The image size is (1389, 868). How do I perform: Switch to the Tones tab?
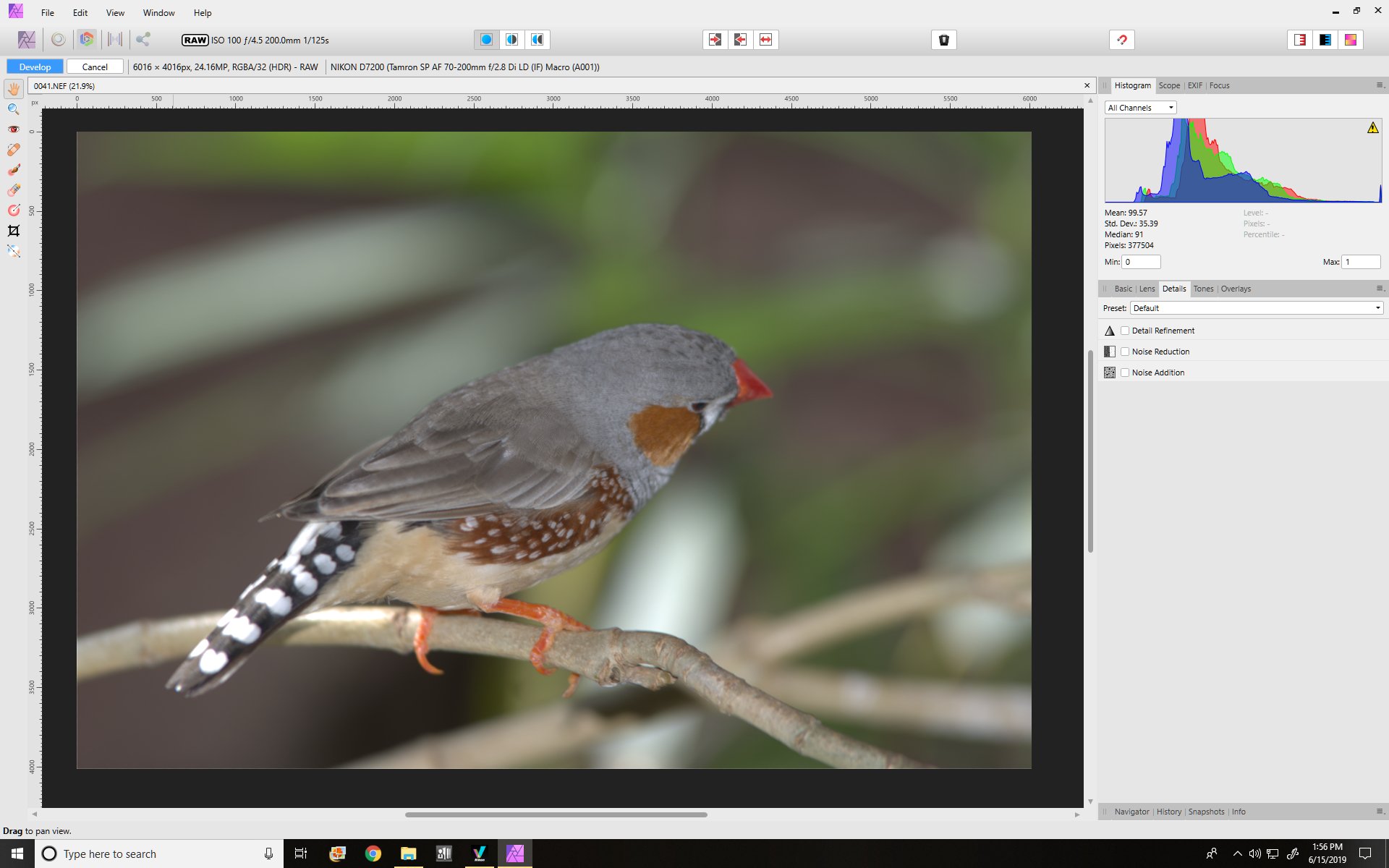click(x=1203, y=289)
